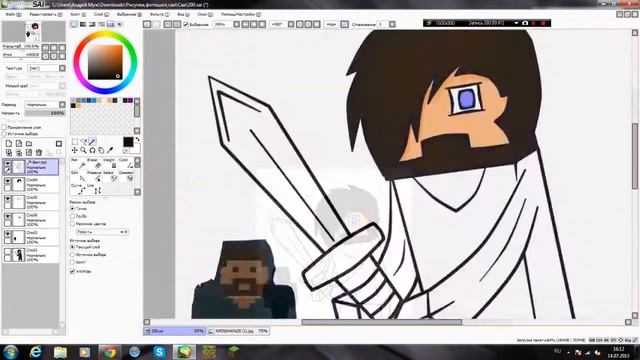The image size is (640, 360).
Task: Choose the Pen linework tool
Action: tap(78, 164)
